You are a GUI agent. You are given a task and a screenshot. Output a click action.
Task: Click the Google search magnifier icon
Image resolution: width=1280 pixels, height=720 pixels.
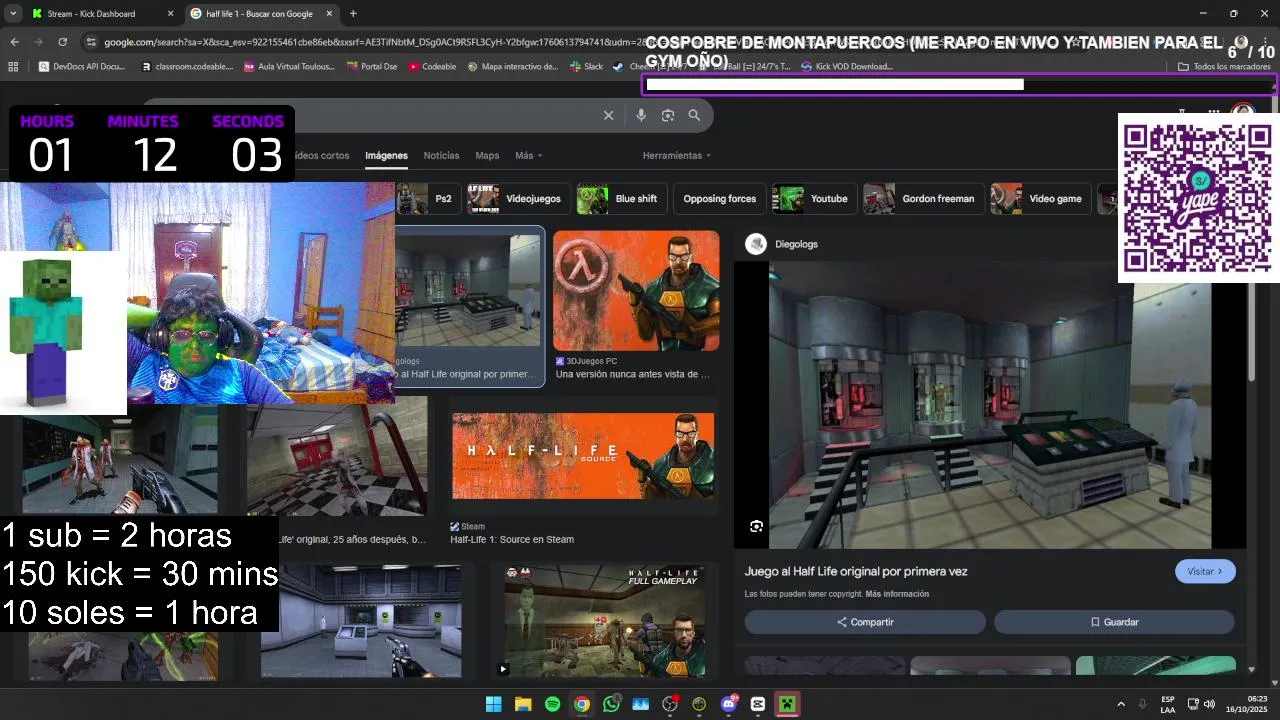click(x=694, y=115)
